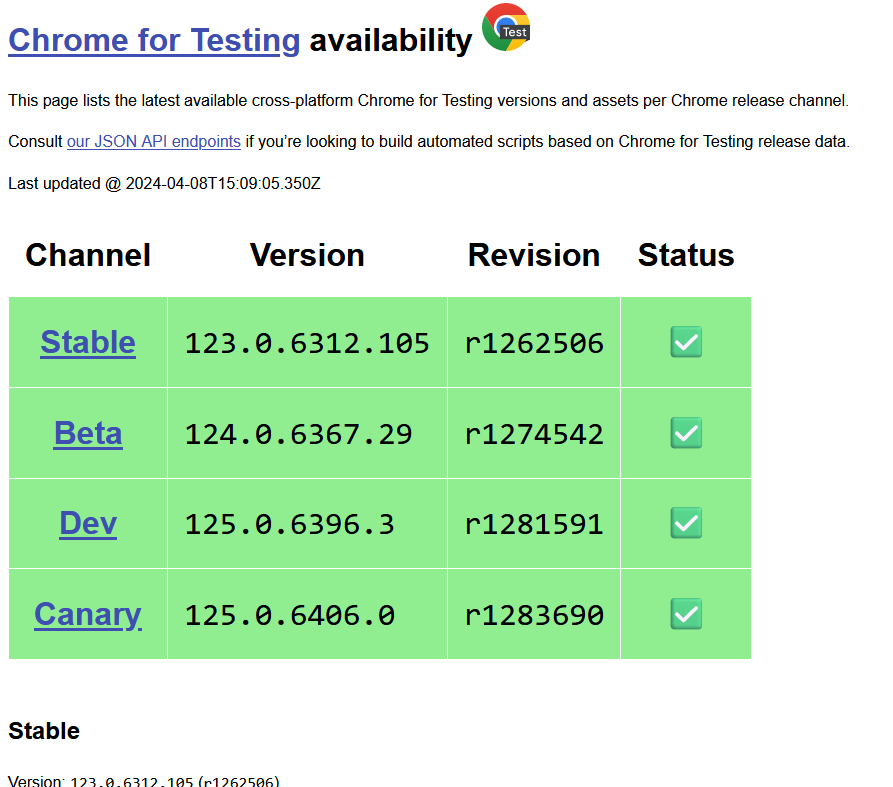
Task: Click the Channel column header
Action: 88,255
